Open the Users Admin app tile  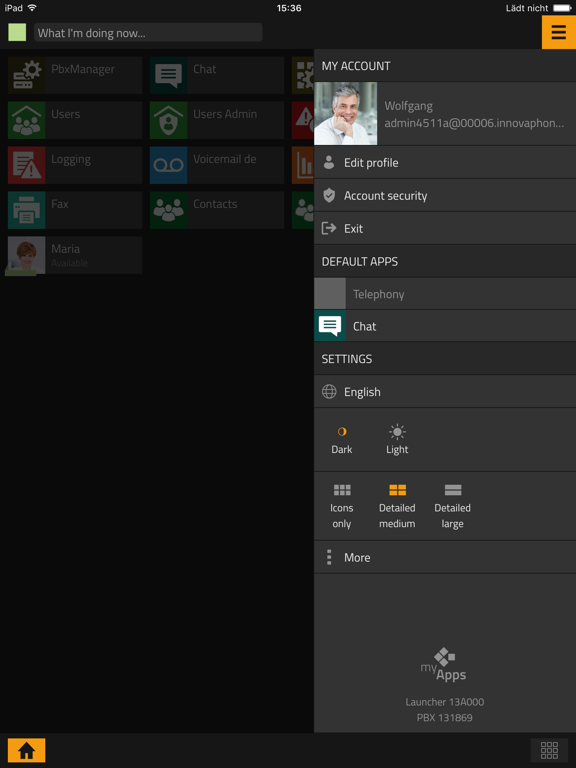click(217, 120)
